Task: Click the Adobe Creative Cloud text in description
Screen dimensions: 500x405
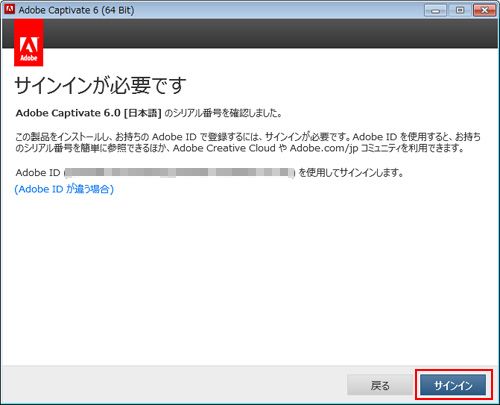Action: tap(224, 148)
